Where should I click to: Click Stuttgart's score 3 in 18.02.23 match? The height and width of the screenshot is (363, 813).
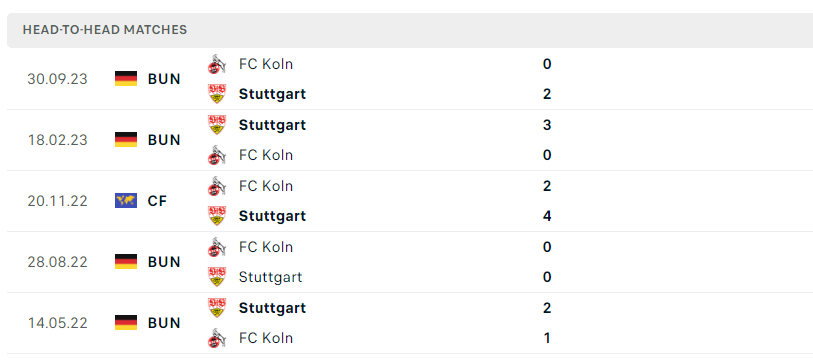547,125
